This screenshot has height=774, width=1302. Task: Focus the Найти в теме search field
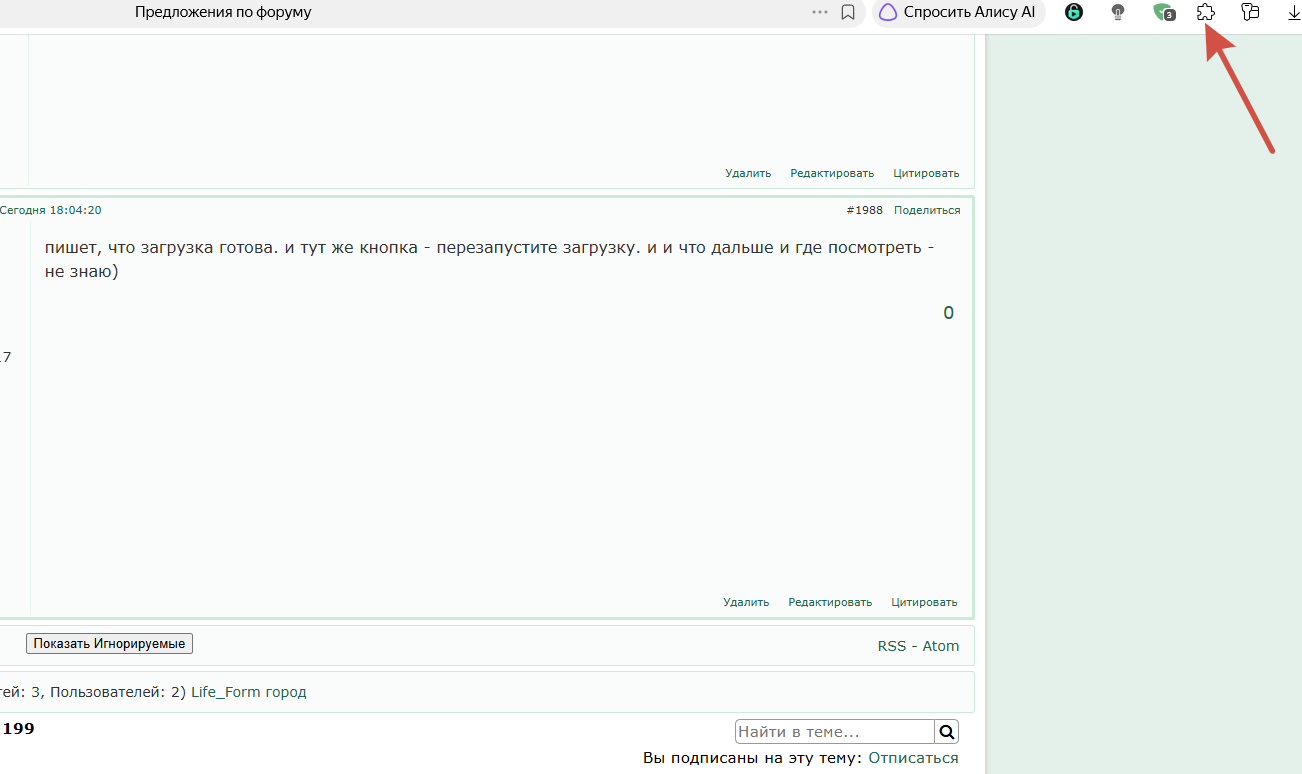(835, 731)
